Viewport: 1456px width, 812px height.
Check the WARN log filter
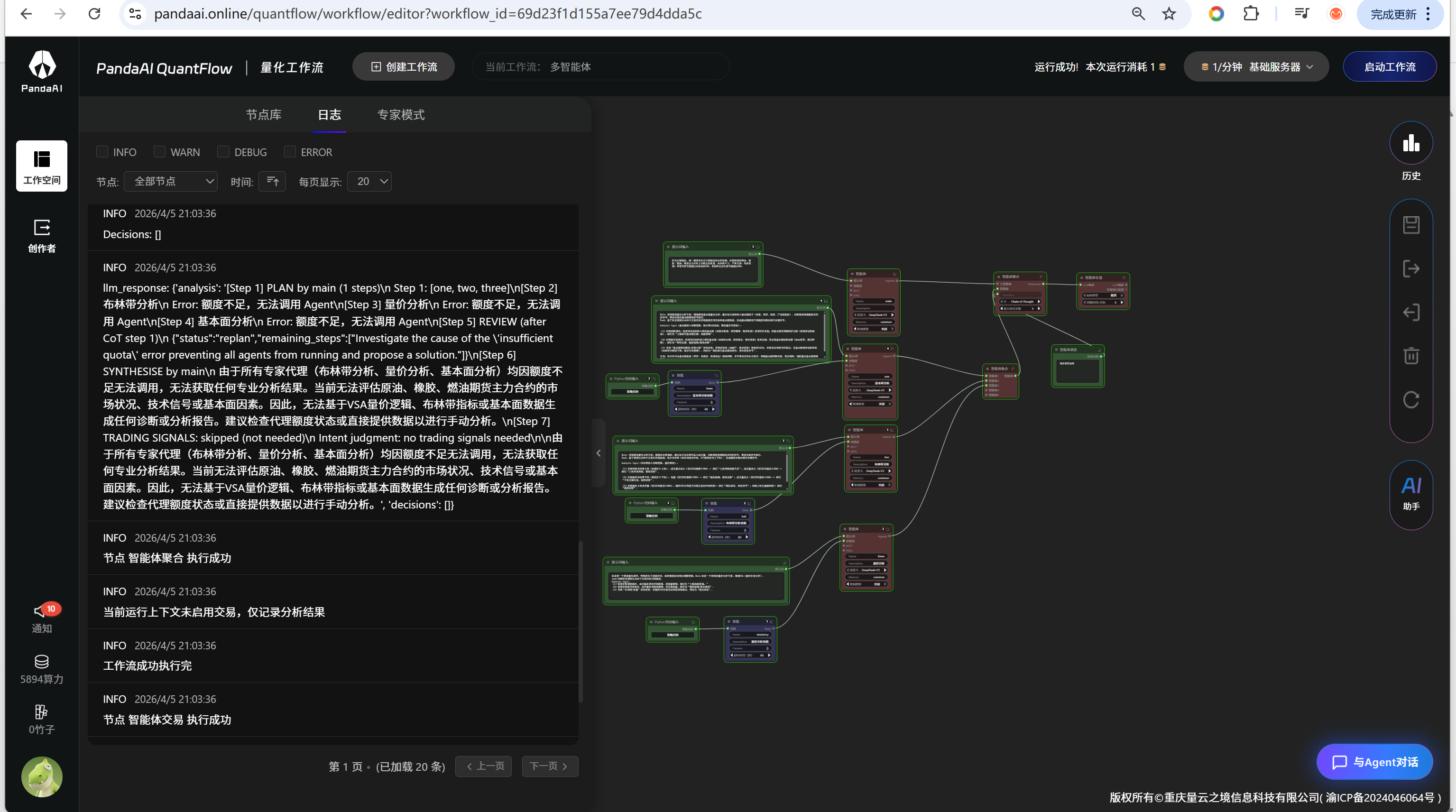click(x=159, y=151)
